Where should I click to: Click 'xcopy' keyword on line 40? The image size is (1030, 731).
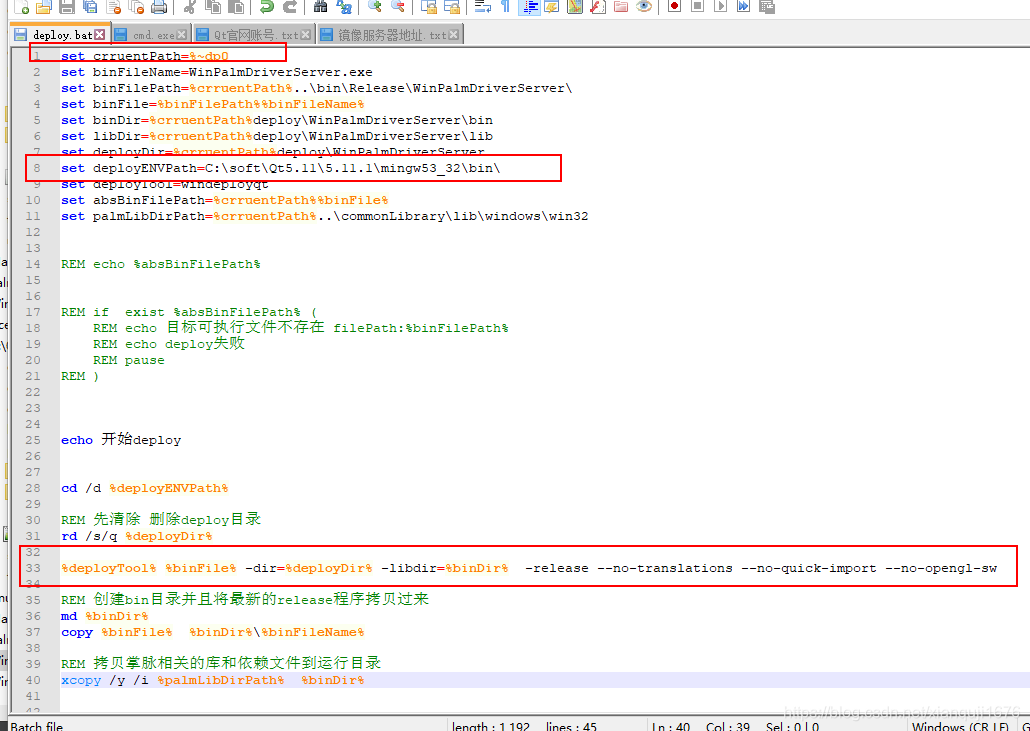pyautogui.click(x=81, y=680)
